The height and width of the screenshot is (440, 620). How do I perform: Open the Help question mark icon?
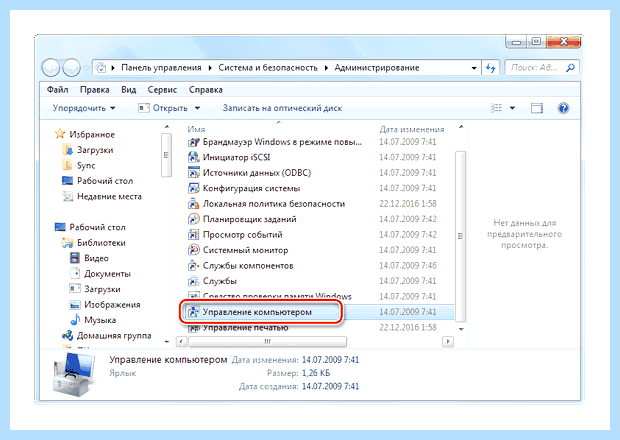pos(563,108)
